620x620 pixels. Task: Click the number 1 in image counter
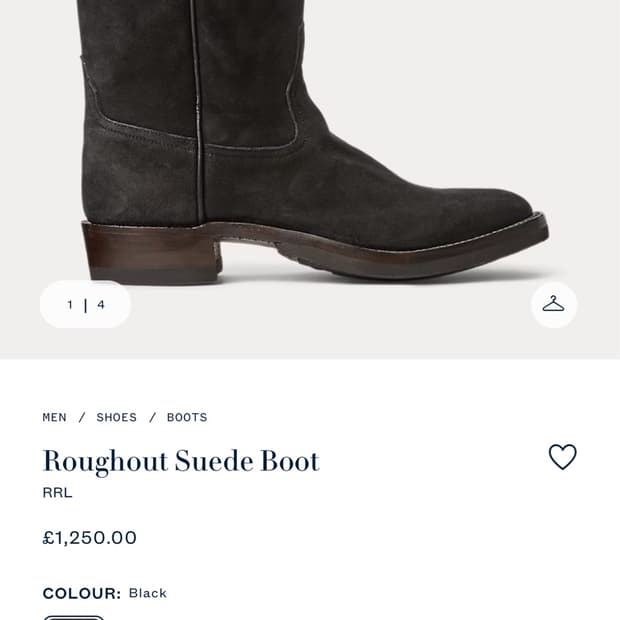70,304
